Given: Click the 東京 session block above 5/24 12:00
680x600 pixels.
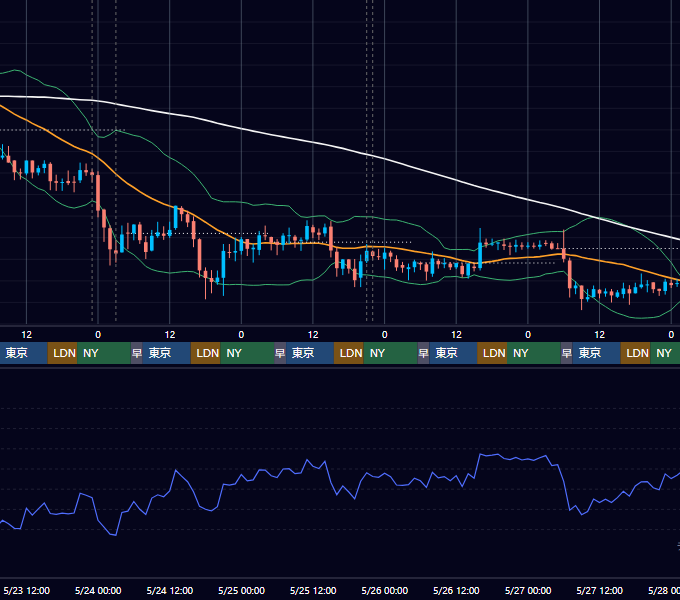Looking at the screenshot, I should point(167,353).
